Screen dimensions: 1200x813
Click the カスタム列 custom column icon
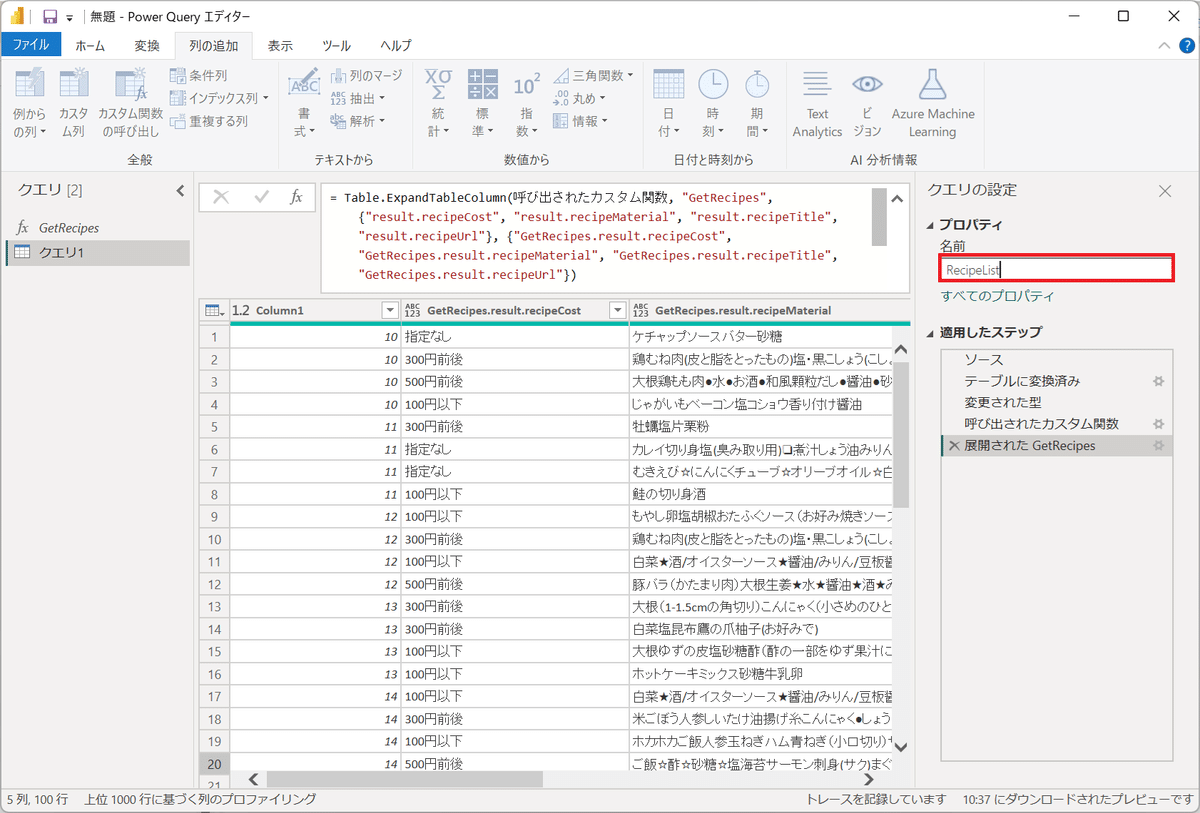click(73, 104)
